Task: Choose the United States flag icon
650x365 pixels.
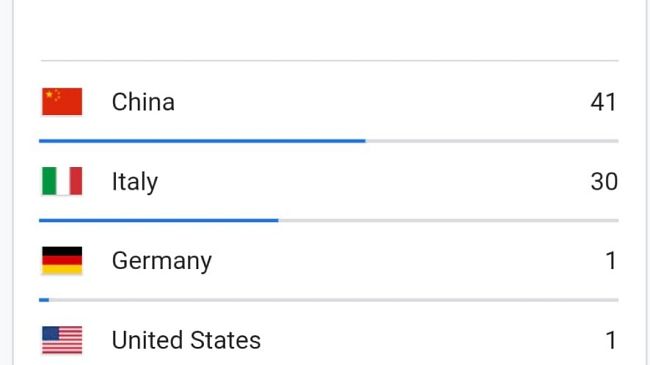Action: [62, 340]
